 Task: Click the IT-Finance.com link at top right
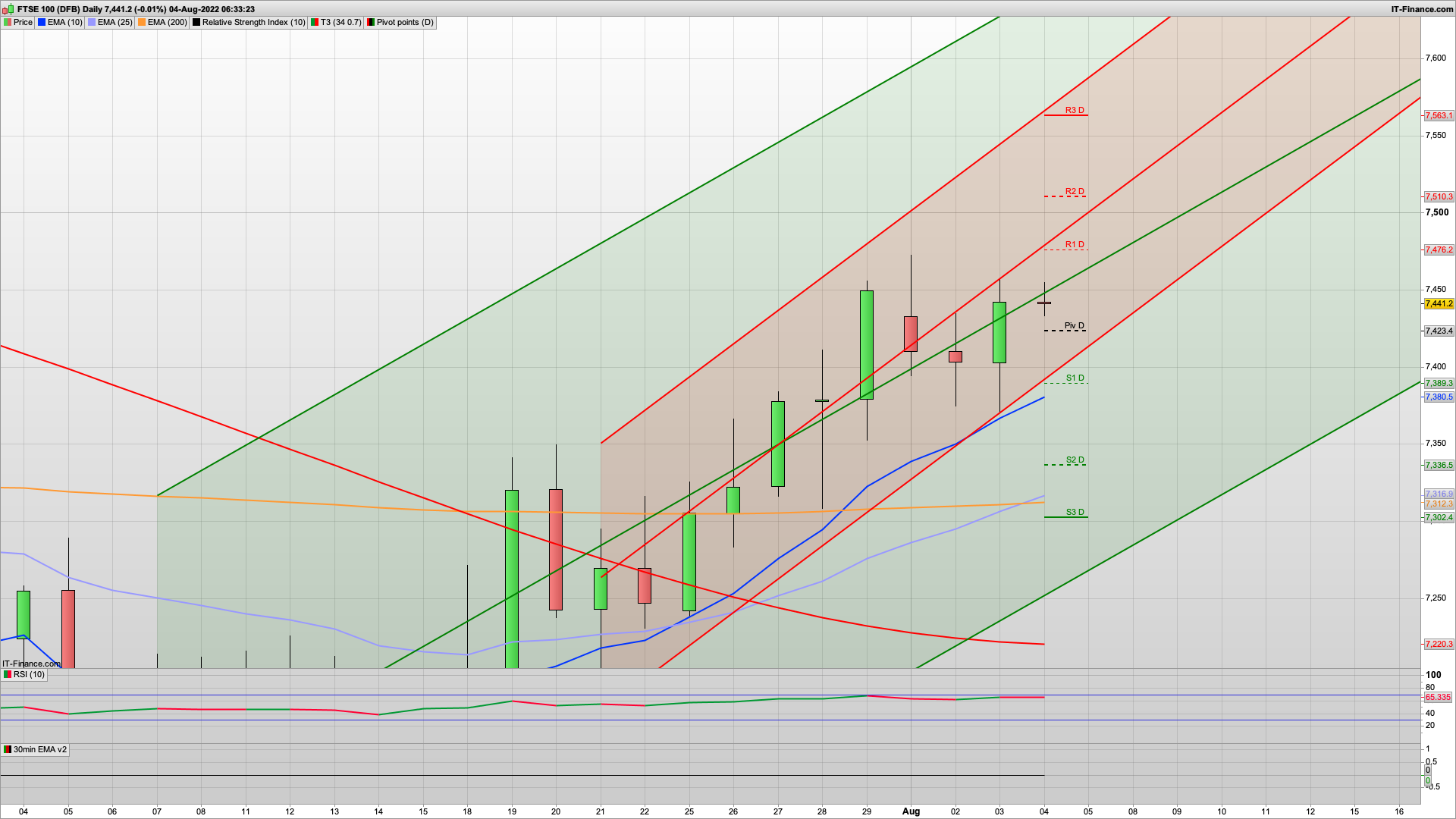pyautogui.click(x=1421, y=9)
